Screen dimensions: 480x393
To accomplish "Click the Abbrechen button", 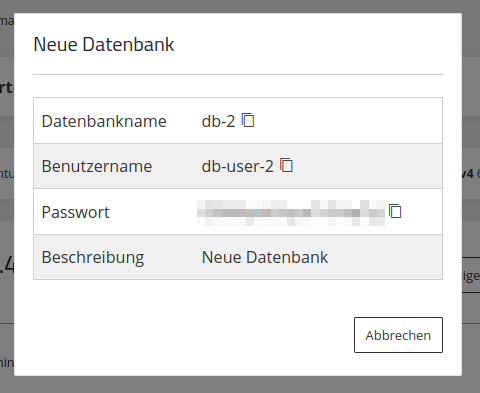I will pyautogui.click(x=398, y=335).
